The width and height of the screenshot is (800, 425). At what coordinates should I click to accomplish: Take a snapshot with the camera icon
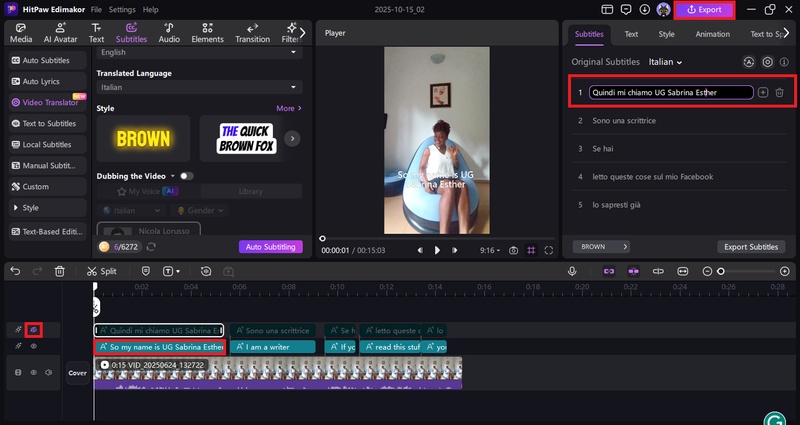[513, 250]
